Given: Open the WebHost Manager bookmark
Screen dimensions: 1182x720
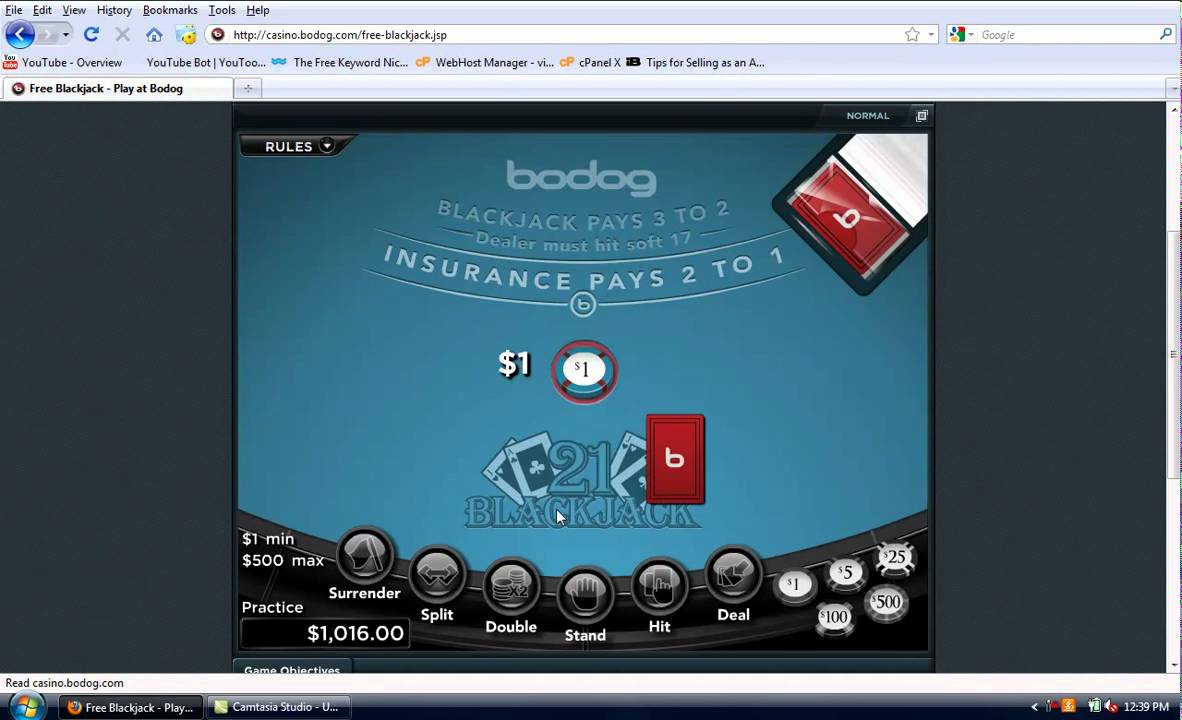Looking at the screenshot, I should 485,63.
